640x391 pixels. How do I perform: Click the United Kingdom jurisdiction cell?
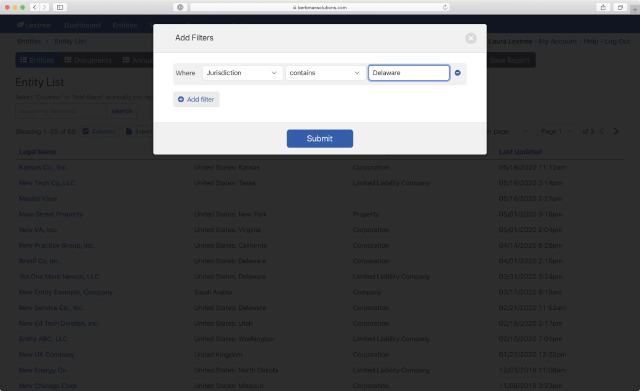pyautogui.click(x=218, y=354)
